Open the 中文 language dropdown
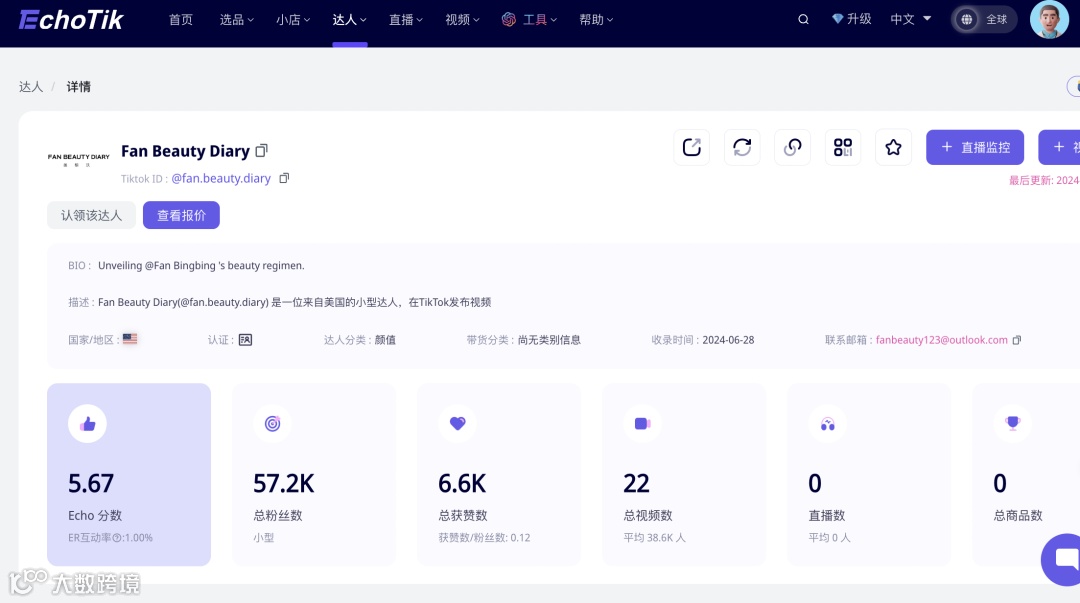Image resolution: width=1080 pixels, height=603 pixels. point(911,19)
